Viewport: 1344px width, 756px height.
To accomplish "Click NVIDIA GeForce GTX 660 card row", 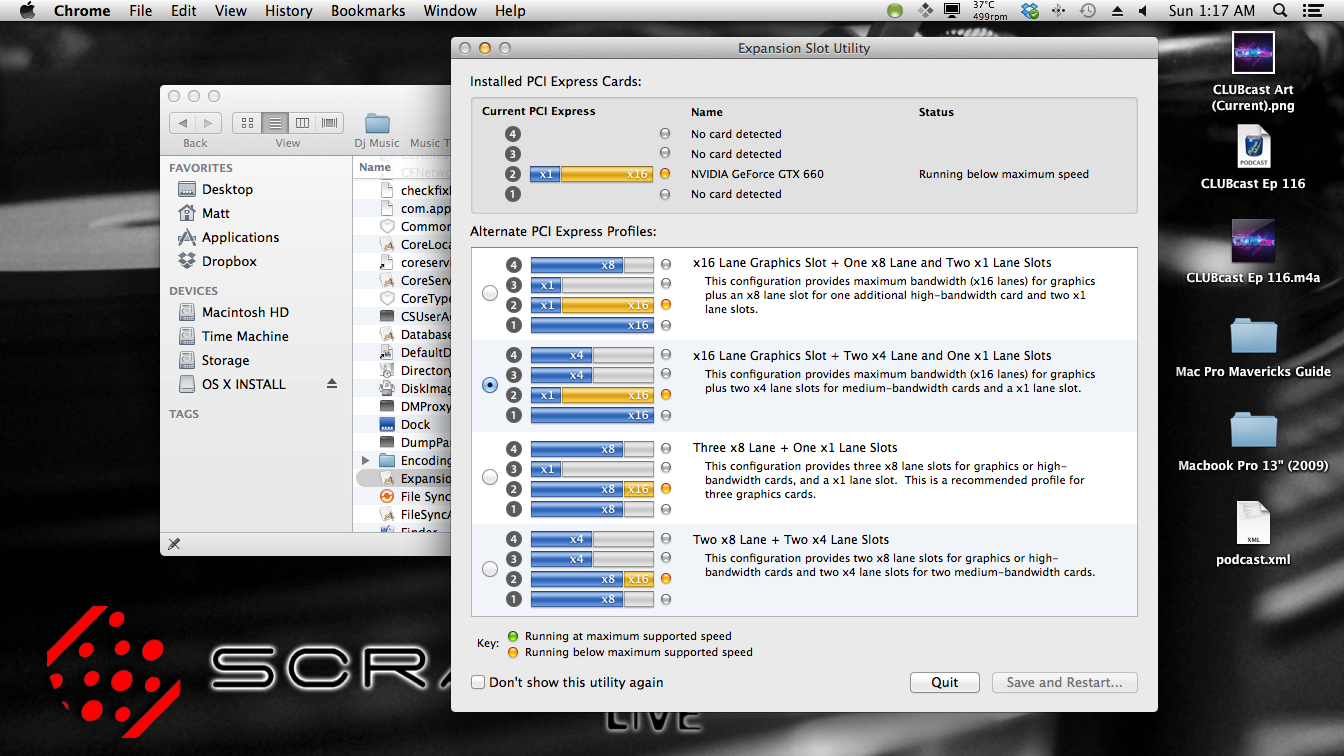I will tap(804, 174).
